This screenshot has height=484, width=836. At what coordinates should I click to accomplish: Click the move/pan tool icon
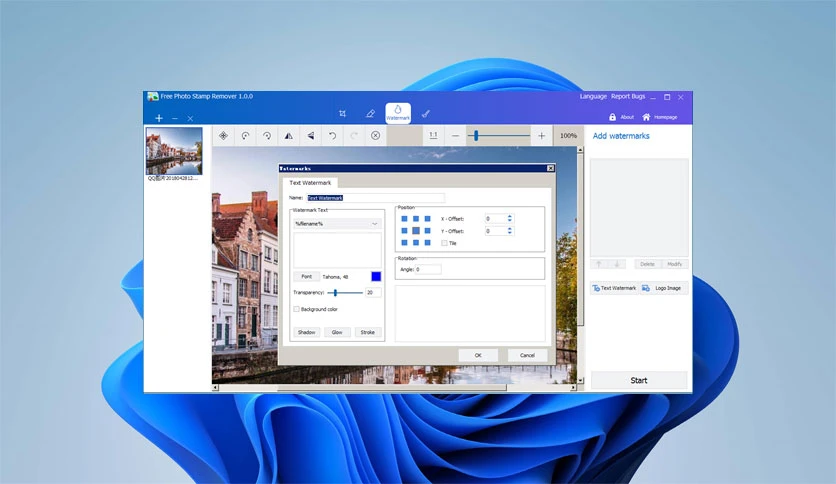coord(223,136)
